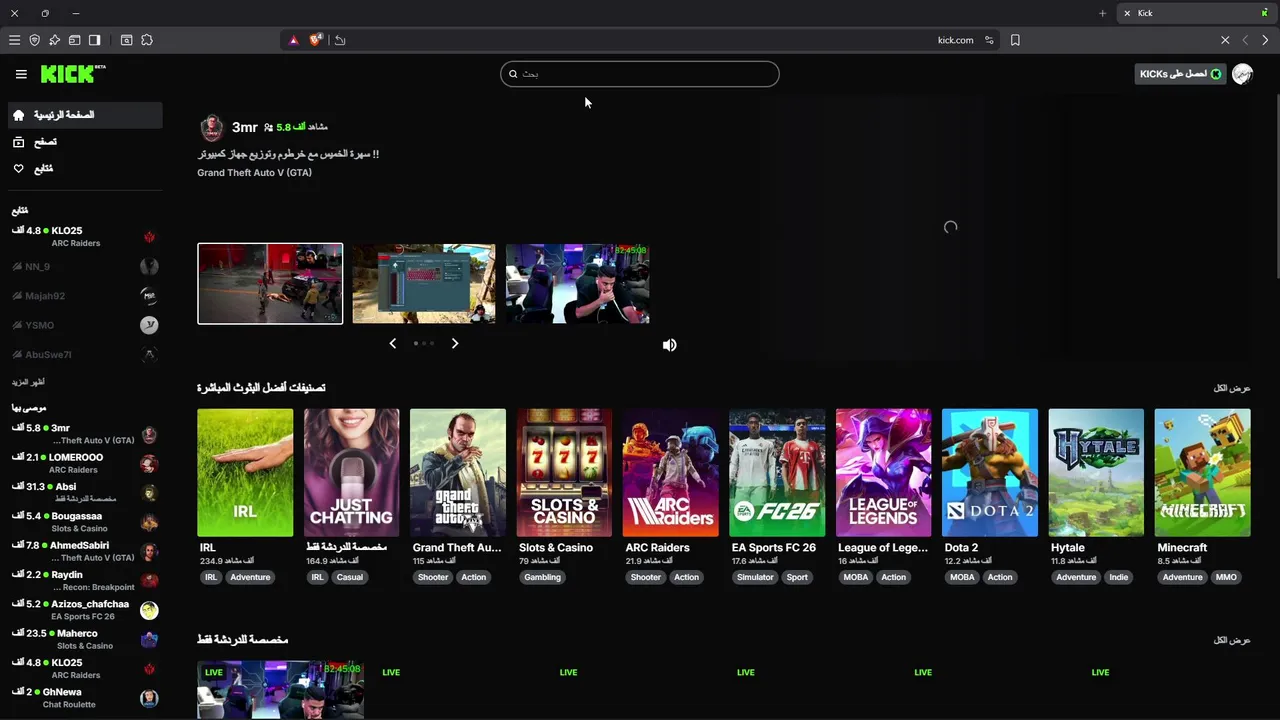1280x720 pixels.
Task: Open the IRL category card
Action: pos(245,472)
